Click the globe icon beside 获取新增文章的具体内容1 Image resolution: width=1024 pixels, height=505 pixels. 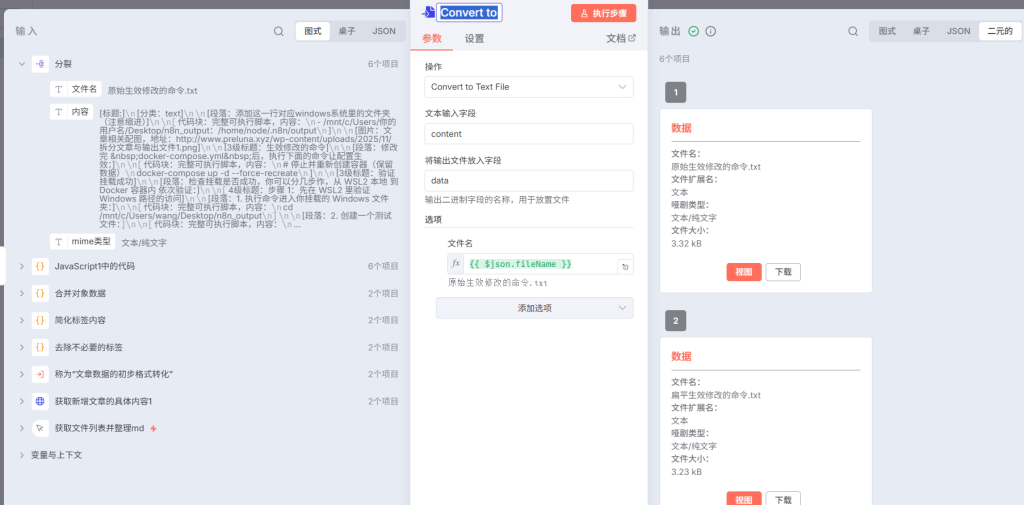[40, 401]
